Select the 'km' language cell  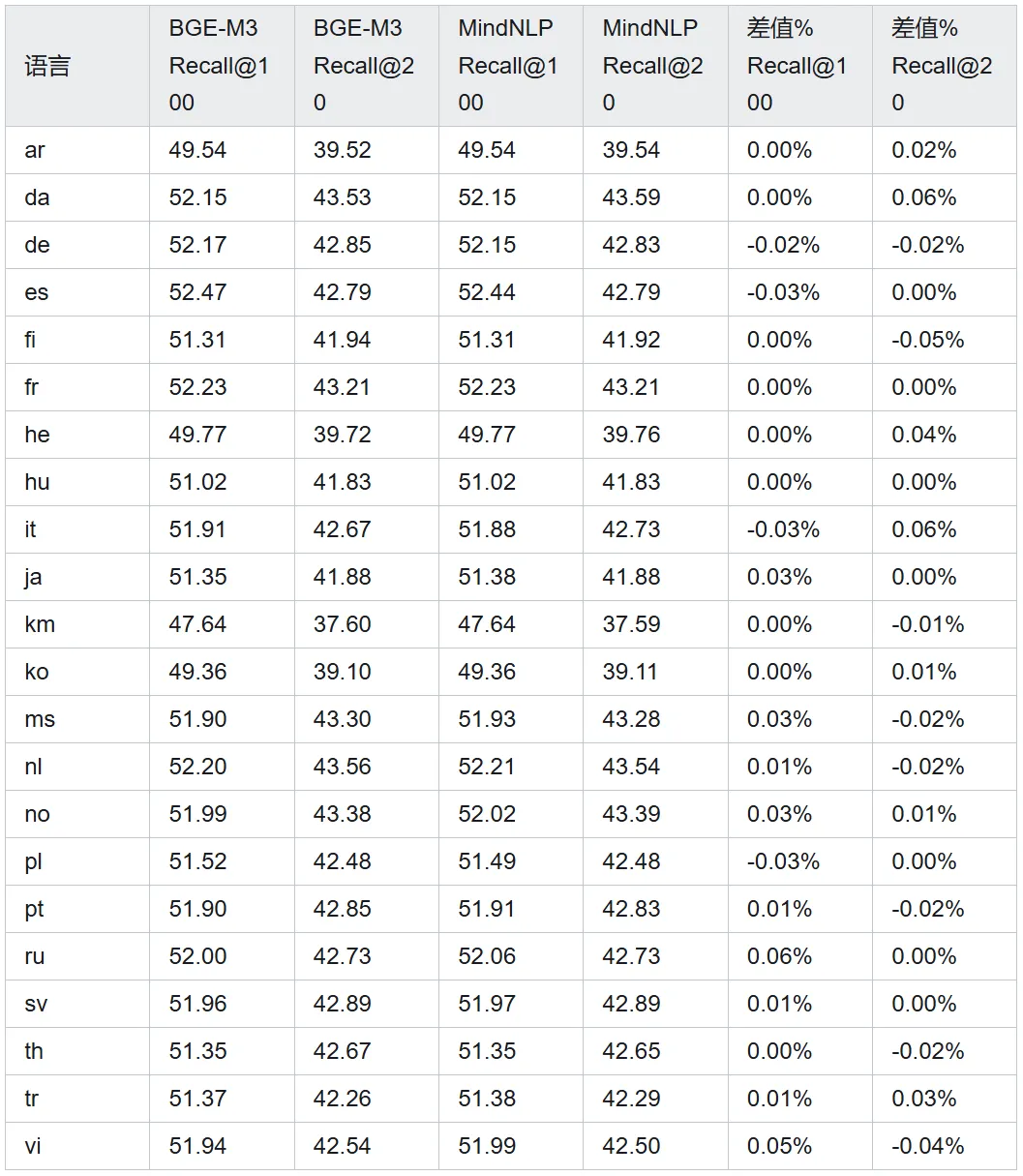[x=40, y=624]
